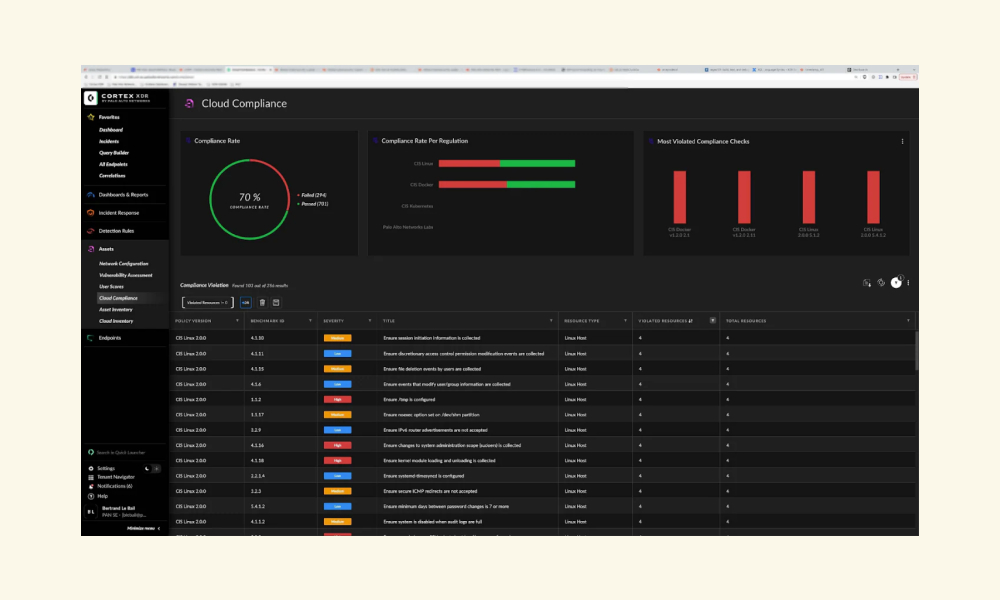The height and width of the screenshot is (600, 1000).
Task: Click the CIS Linux compliance rate bar
Action: pos(507,164)
